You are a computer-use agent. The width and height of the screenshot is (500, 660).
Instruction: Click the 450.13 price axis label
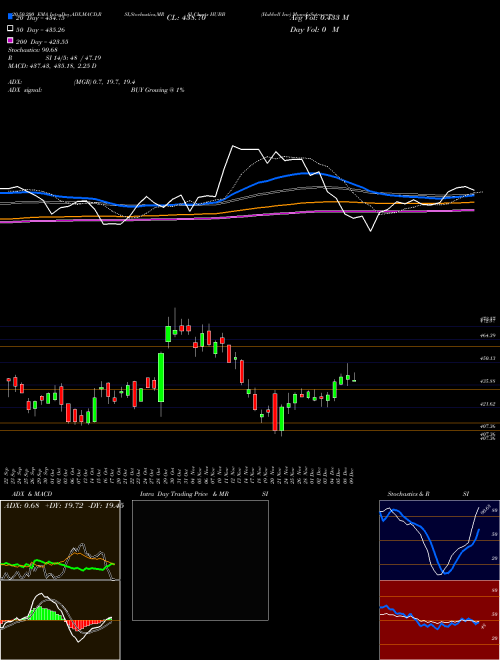coord(488,358)
